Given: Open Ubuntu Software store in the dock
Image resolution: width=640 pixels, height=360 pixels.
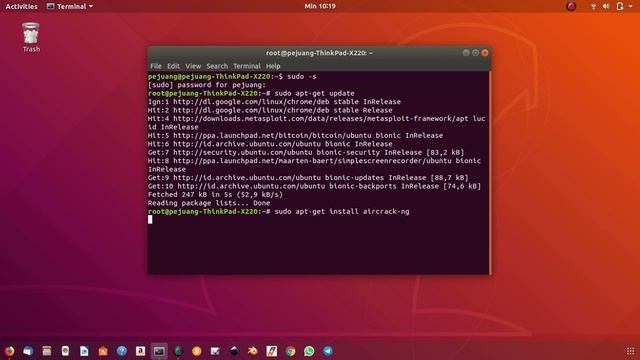Looking at the screenshot, I should 103,351.
